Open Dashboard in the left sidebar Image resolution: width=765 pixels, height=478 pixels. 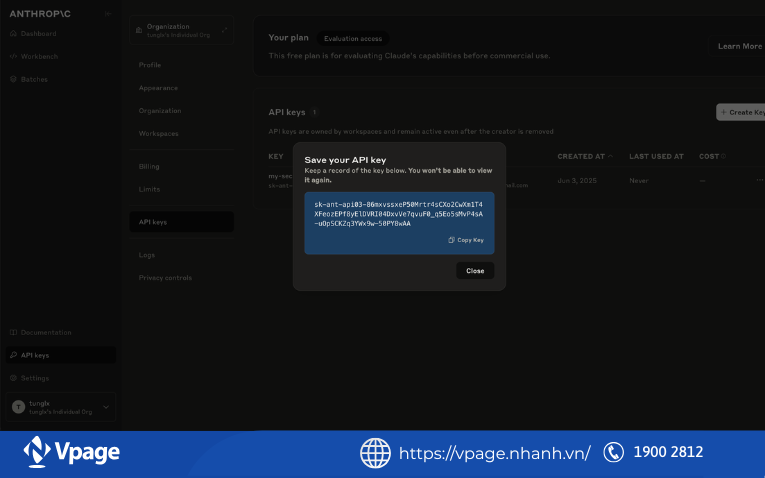[38, 34]
